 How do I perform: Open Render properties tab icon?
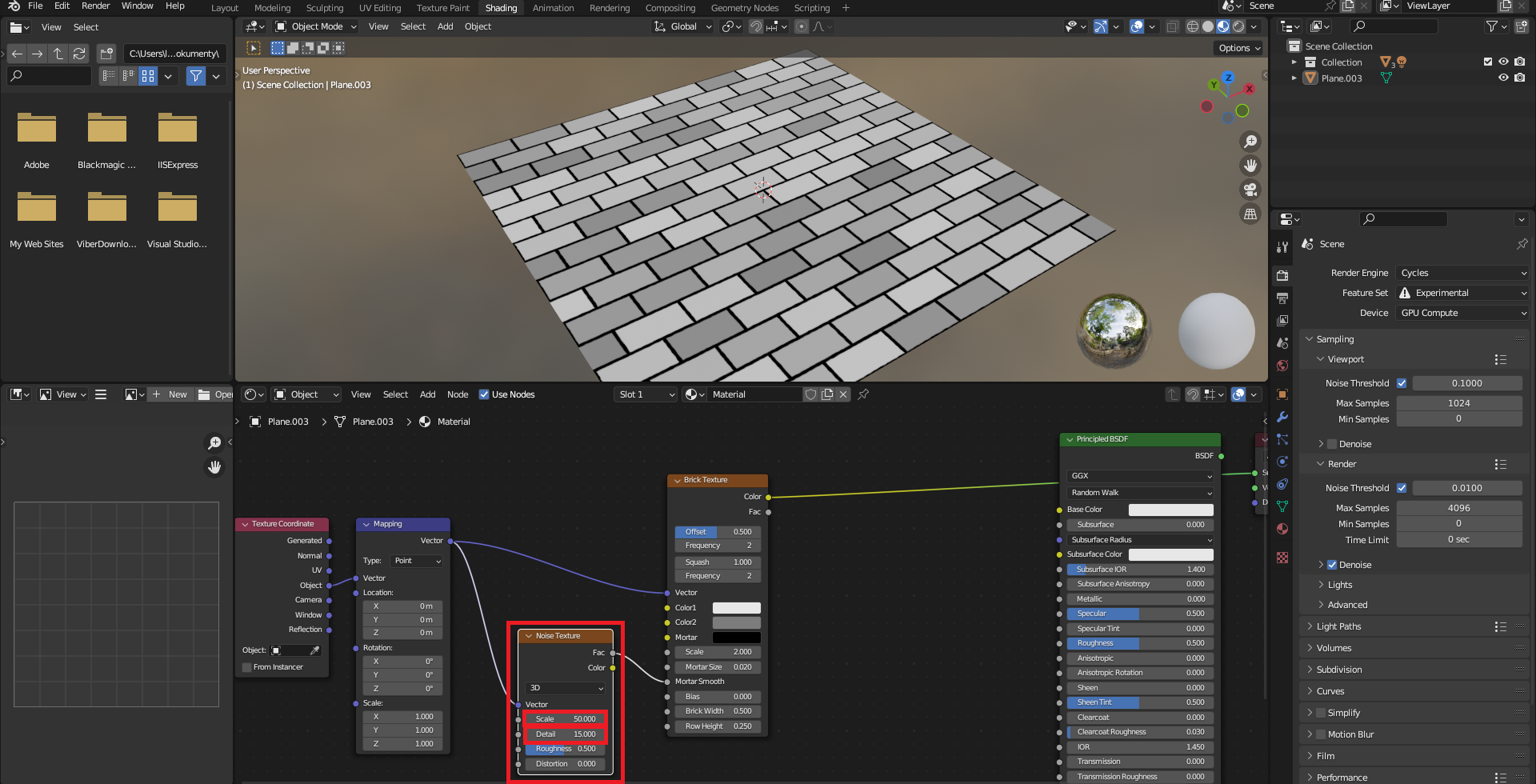(x=1282, y=276)
